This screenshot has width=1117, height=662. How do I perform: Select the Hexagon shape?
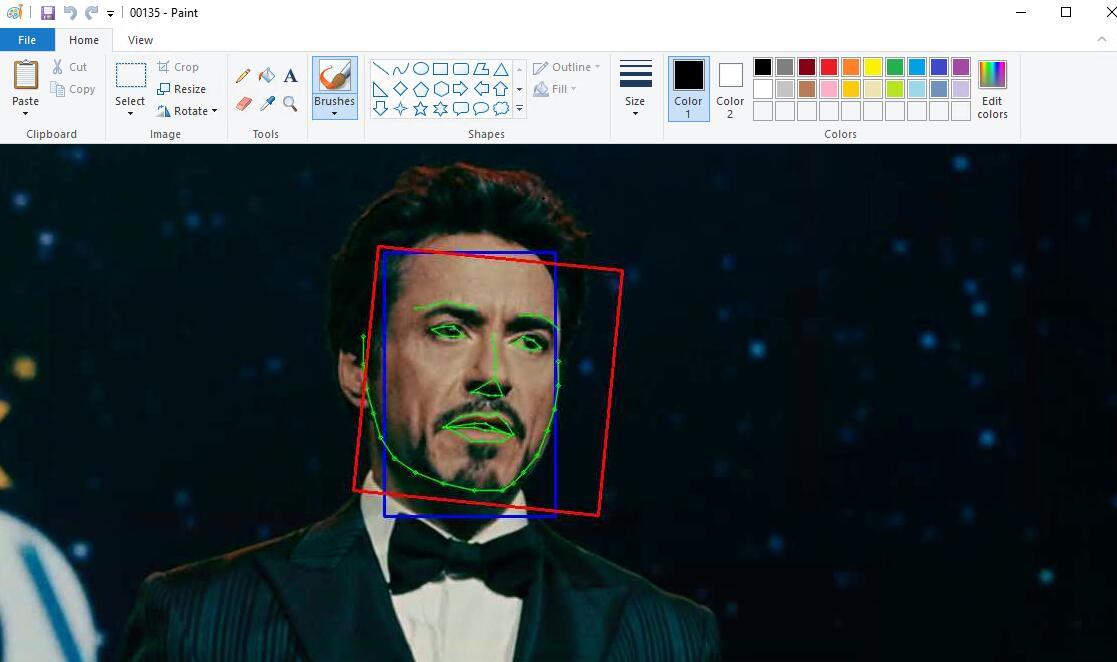coord(441,89)
